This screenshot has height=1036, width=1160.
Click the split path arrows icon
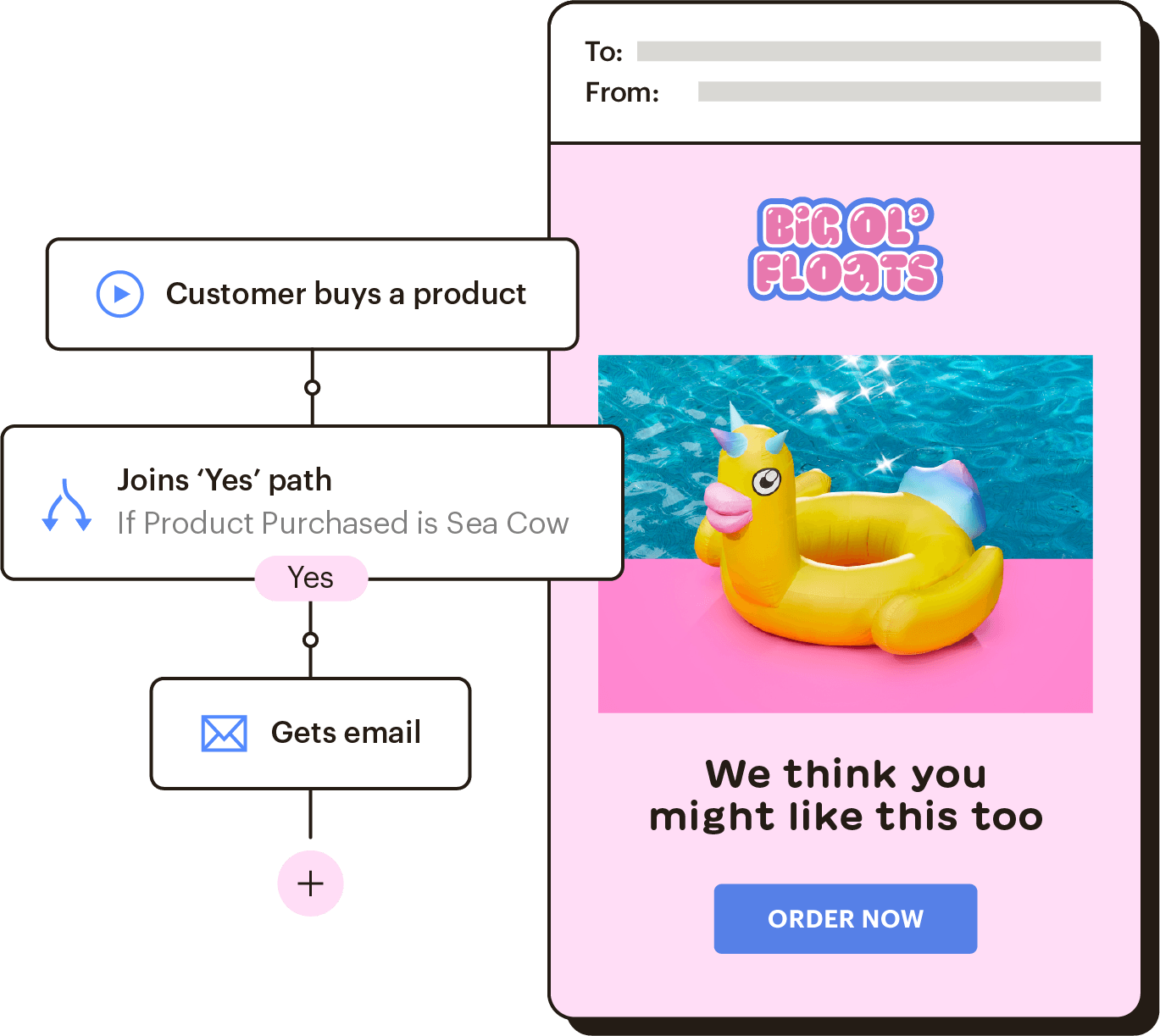[66, 506]
